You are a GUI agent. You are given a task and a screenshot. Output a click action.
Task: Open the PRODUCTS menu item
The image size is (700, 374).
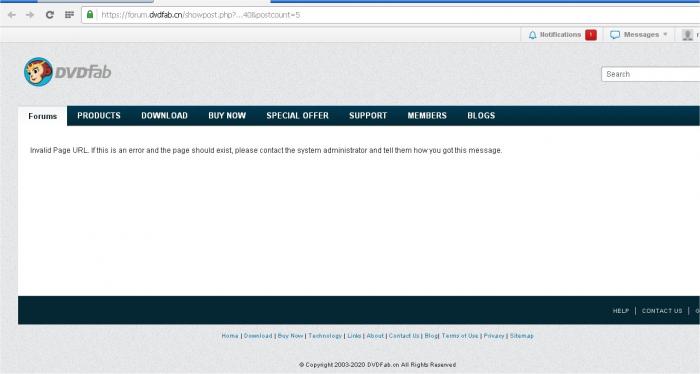point(99,116)
